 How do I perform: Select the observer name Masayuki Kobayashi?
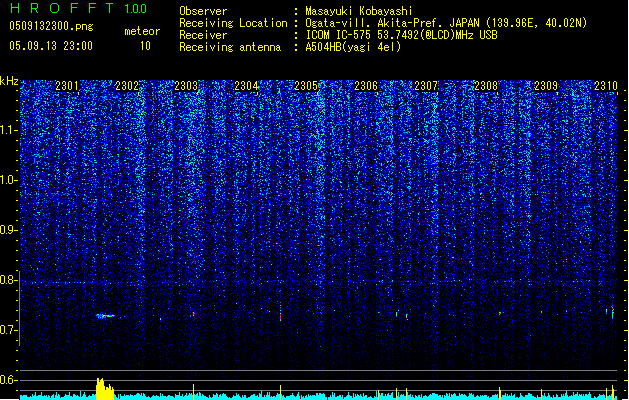(x=359, y=11)
